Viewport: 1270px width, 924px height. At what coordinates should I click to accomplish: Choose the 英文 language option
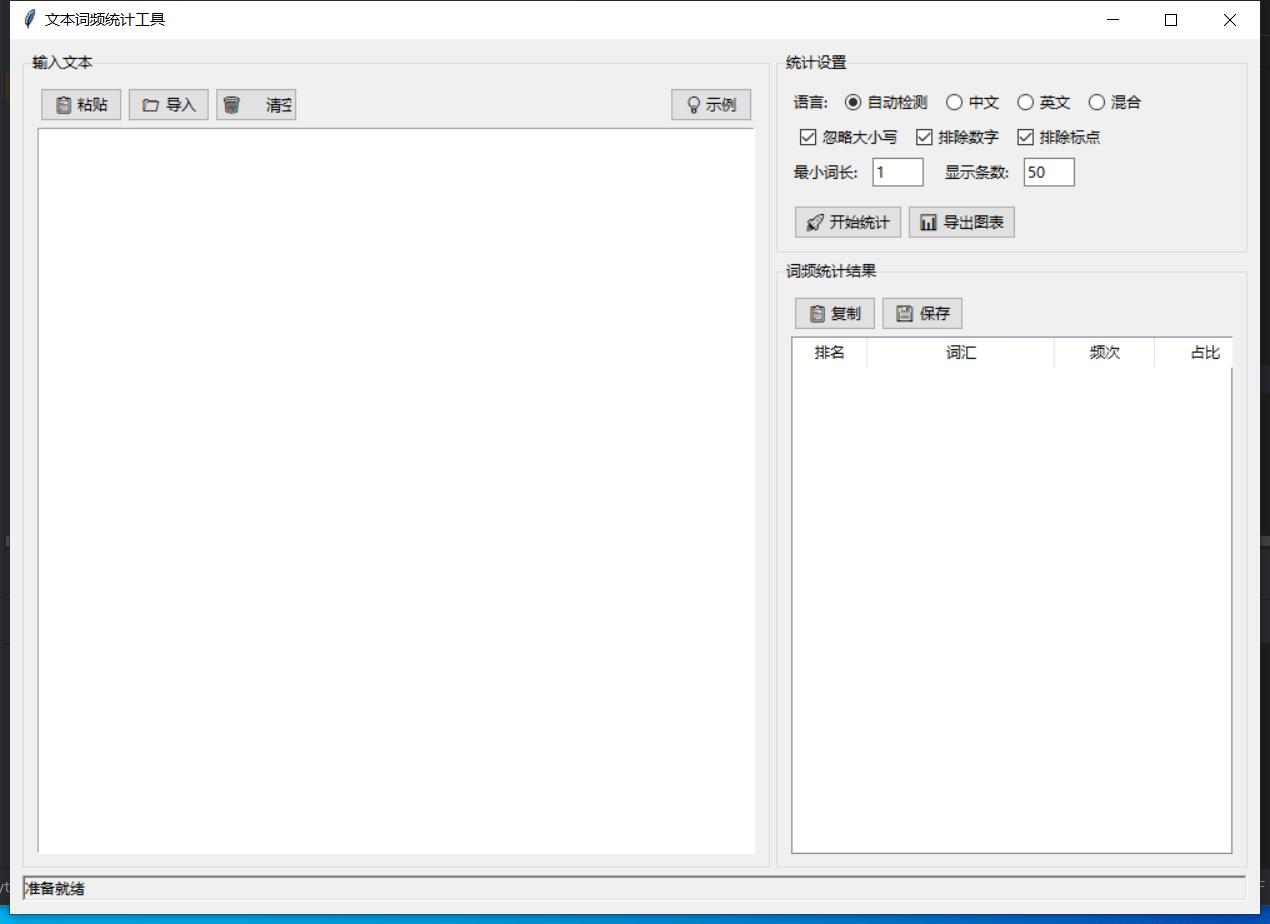click(x=1044, y=102)
